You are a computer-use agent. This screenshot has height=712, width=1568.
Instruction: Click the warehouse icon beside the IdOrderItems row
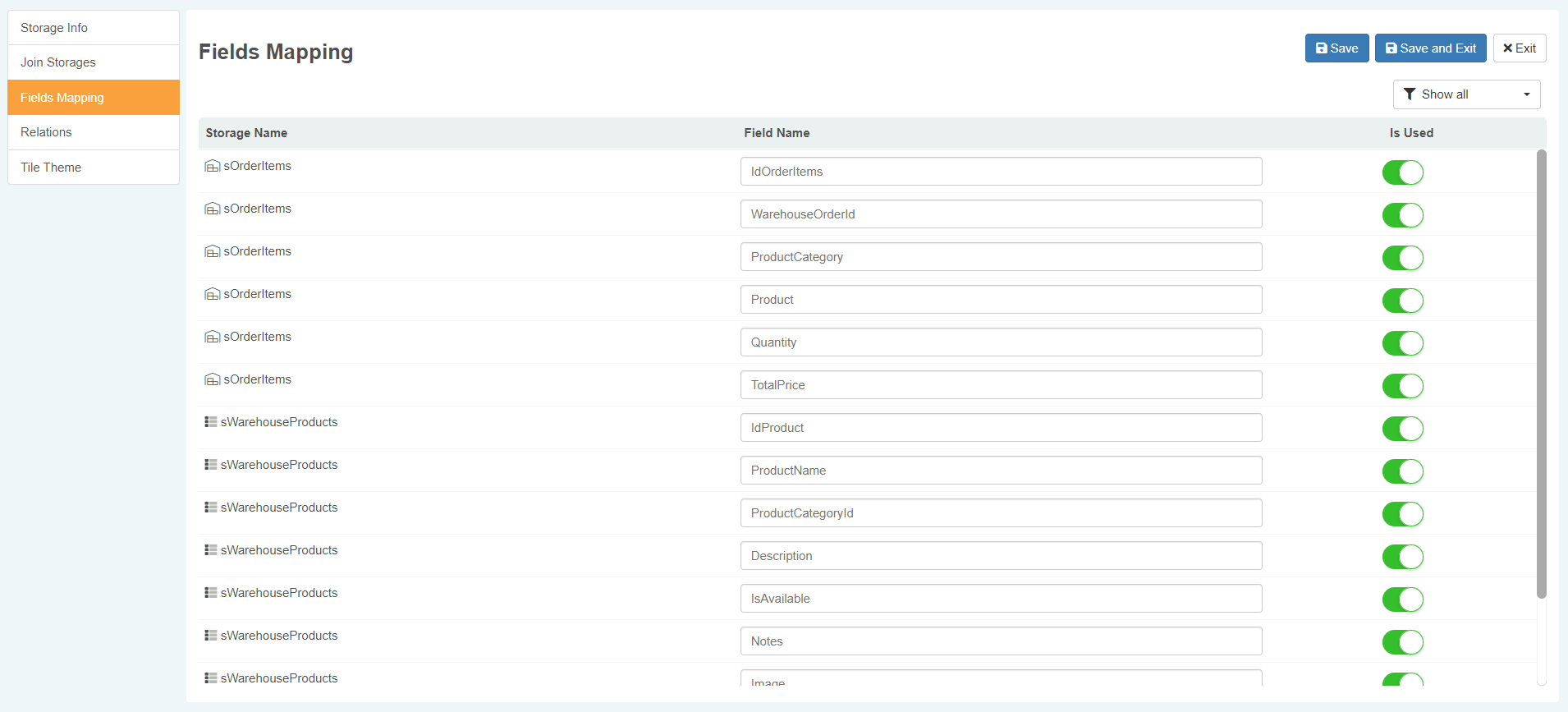tap(212, 166)
